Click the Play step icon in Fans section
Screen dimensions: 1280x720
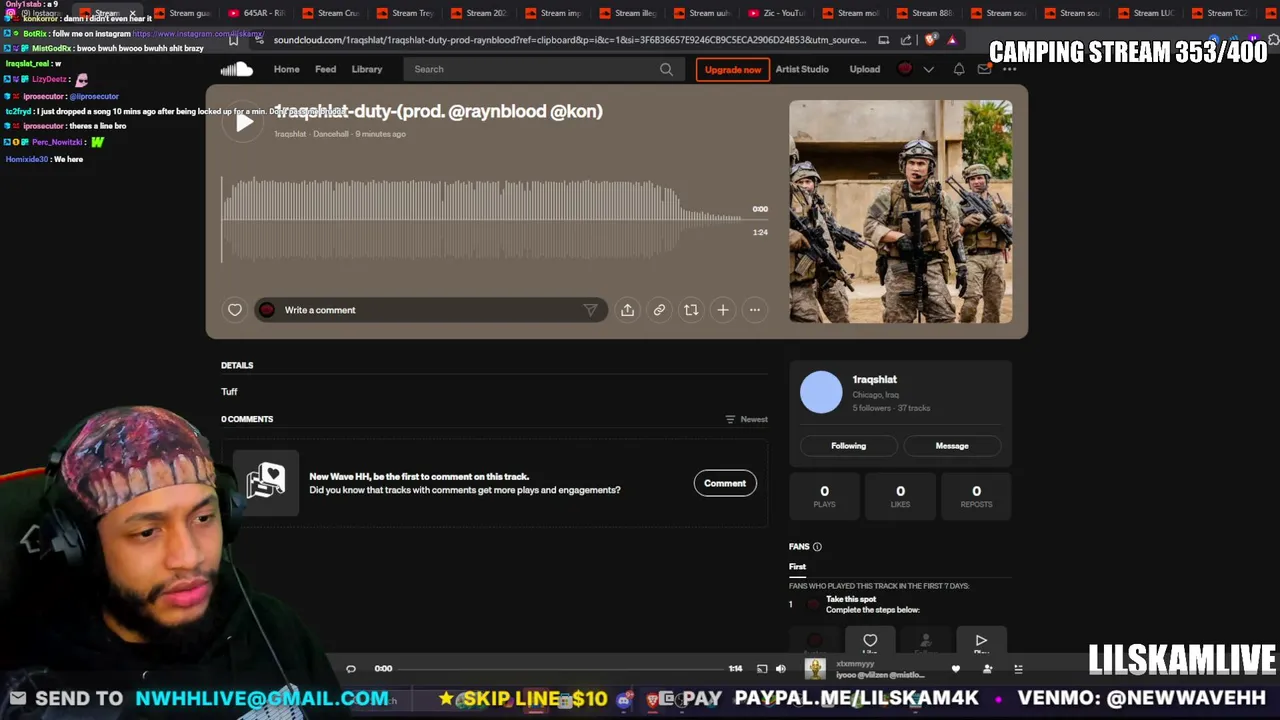[981, 641]
